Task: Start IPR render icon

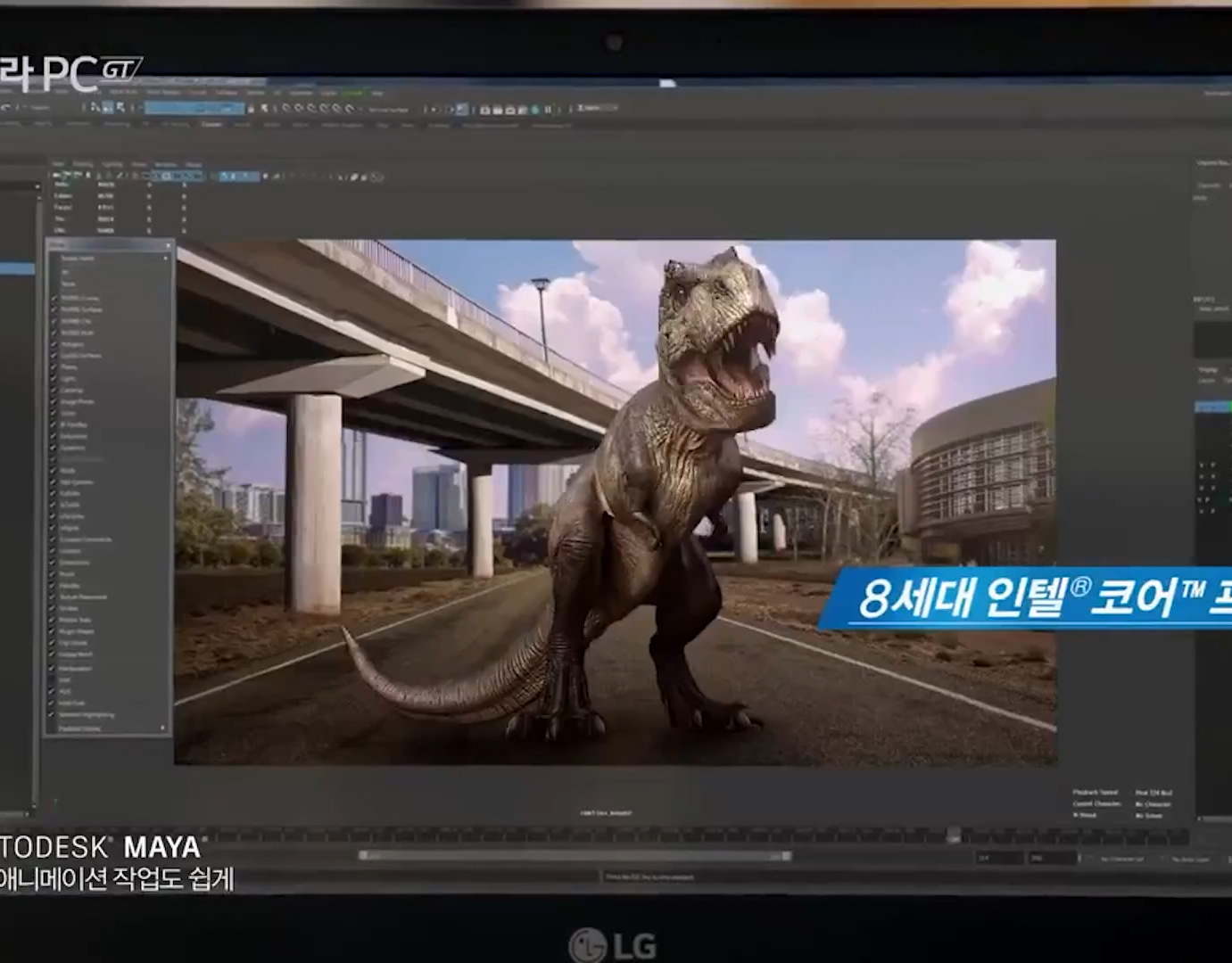Action: pos(510,110)
